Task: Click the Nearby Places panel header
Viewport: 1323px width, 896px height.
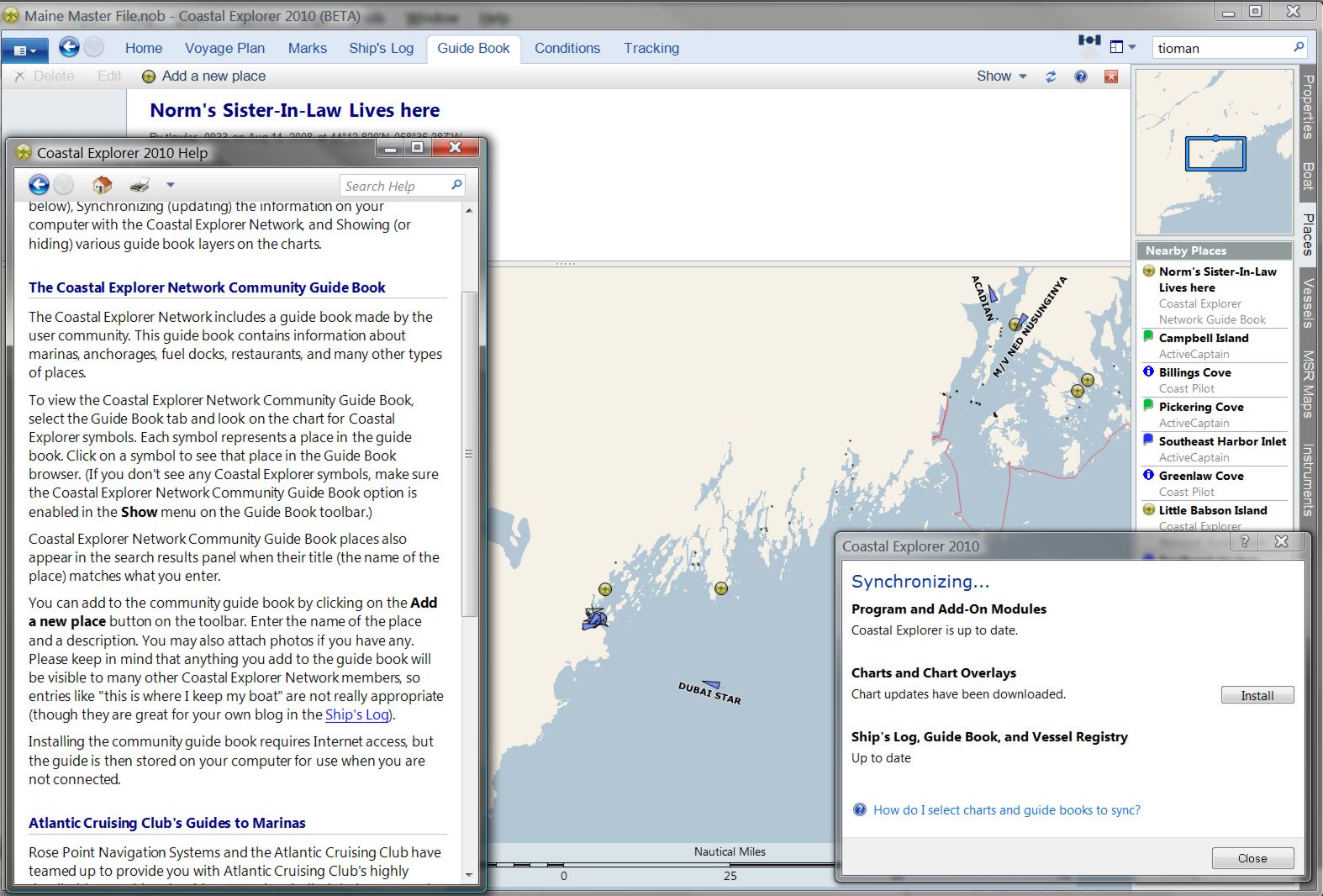Action: [1215, 250]
